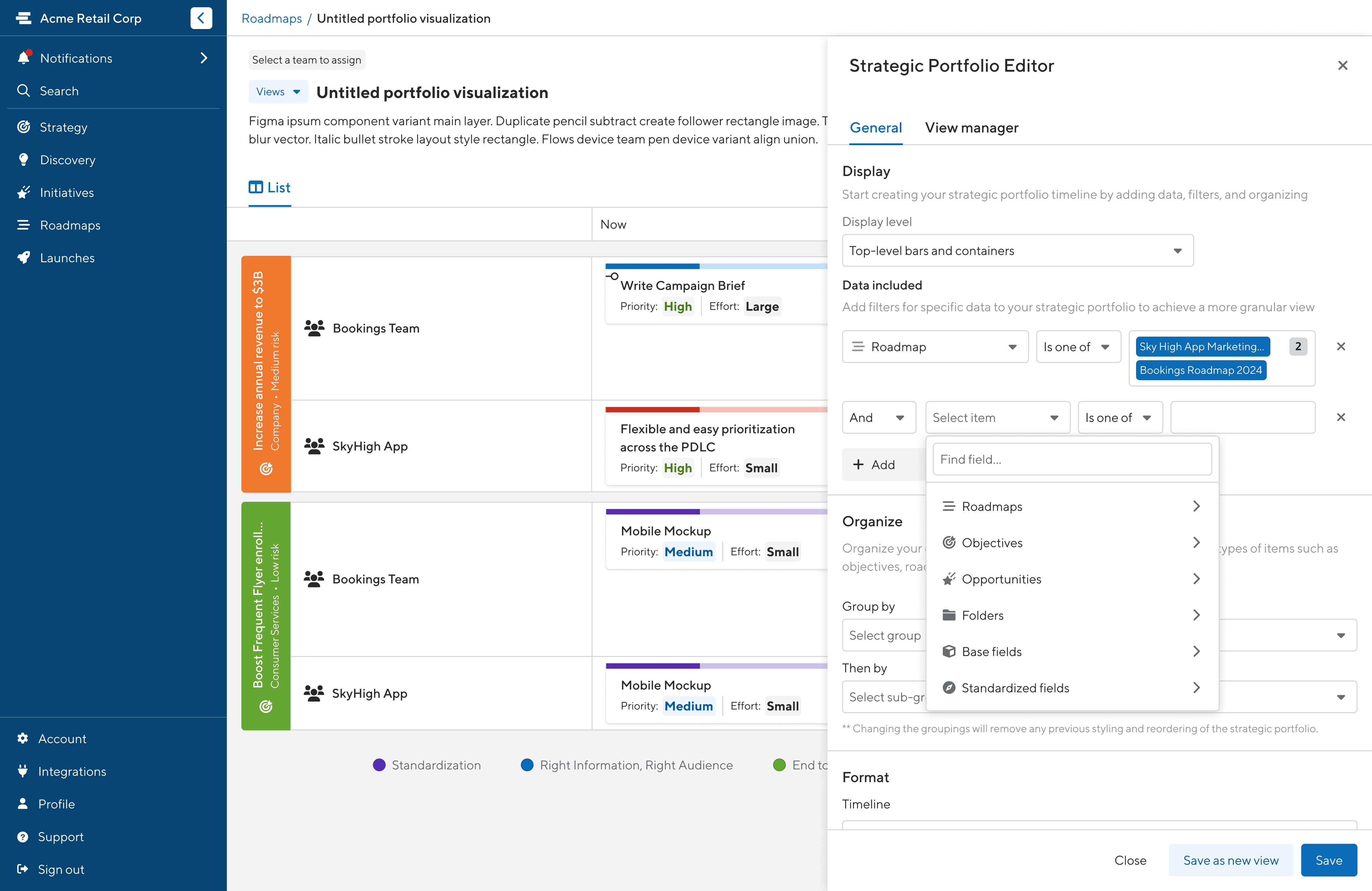The height and width of the screenshot is (891, 1372).
Task: Expand the Views dropdown
Action: pyautogui.click(x=278, y=92)
